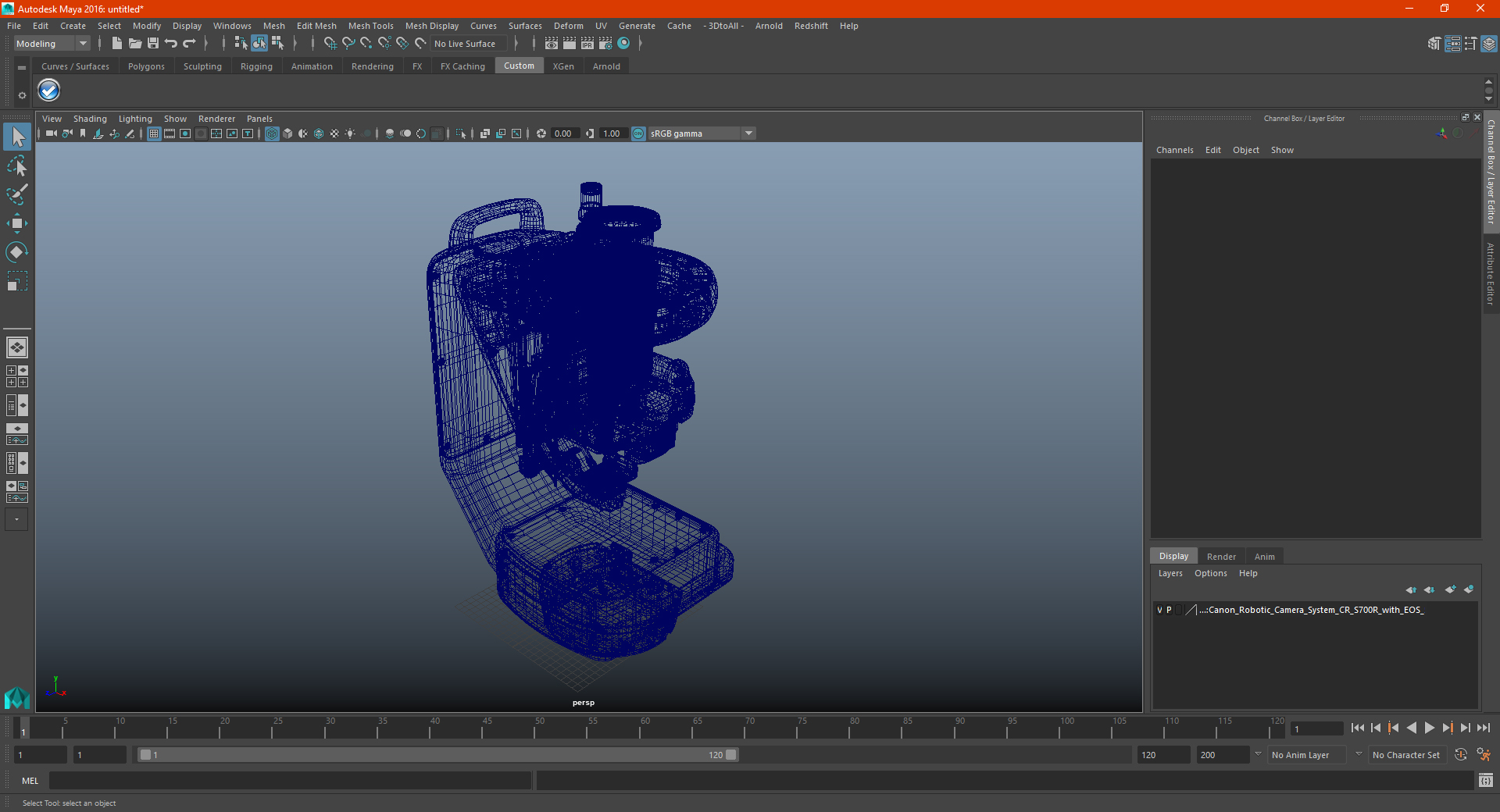This screenshot has height=812, width=1500.
Task: Open the Render View window icon
Action: pos(552,44)
